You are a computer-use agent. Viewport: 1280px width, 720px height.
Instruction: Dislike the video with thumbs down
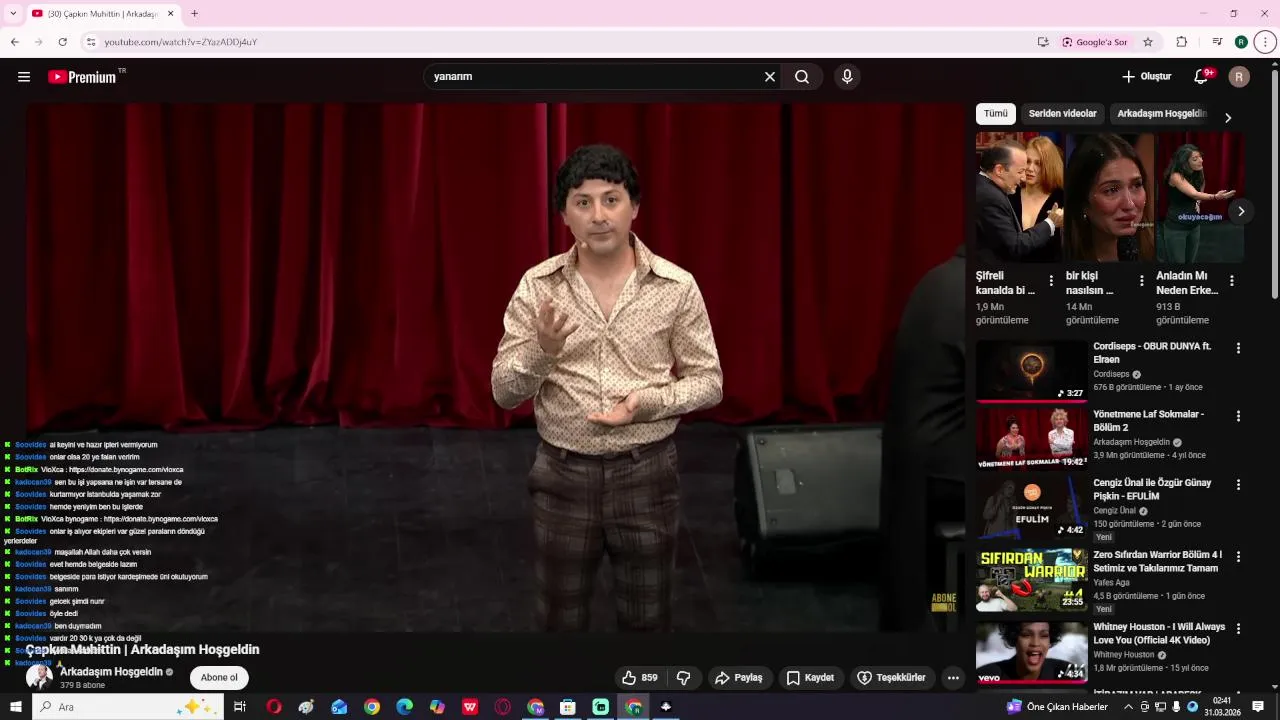(684, 678)
